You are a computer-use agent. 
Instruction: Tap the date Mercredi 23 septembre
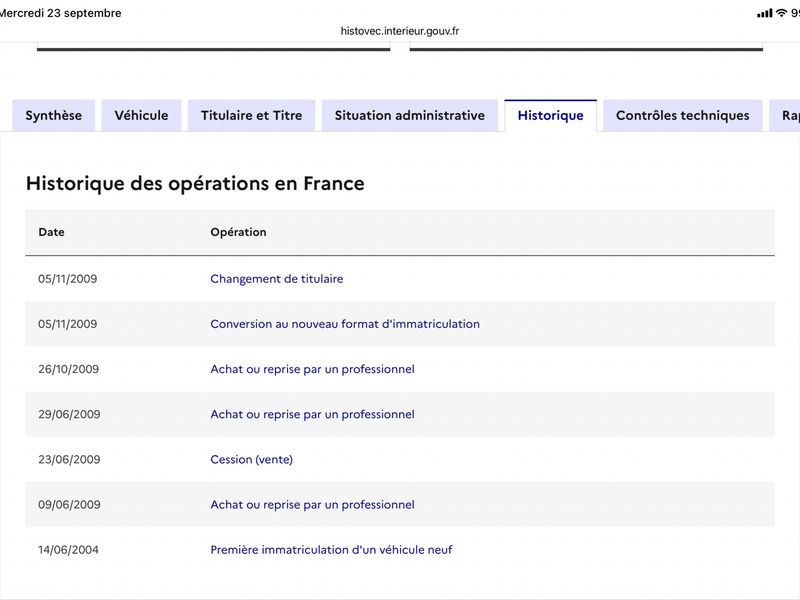click(x=60, y=13)
